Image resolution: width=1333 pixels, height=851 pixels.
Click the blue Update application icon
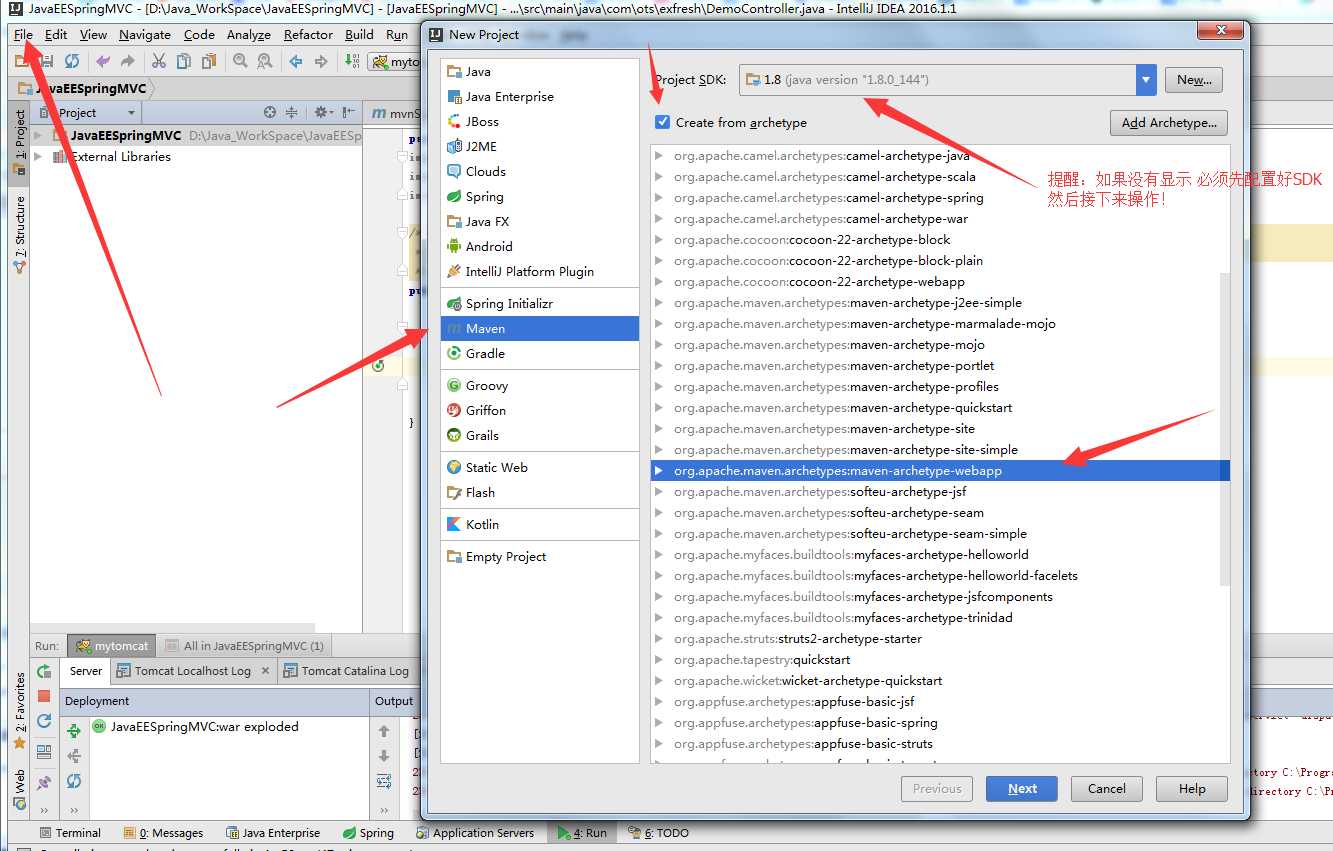click(44, 721)
